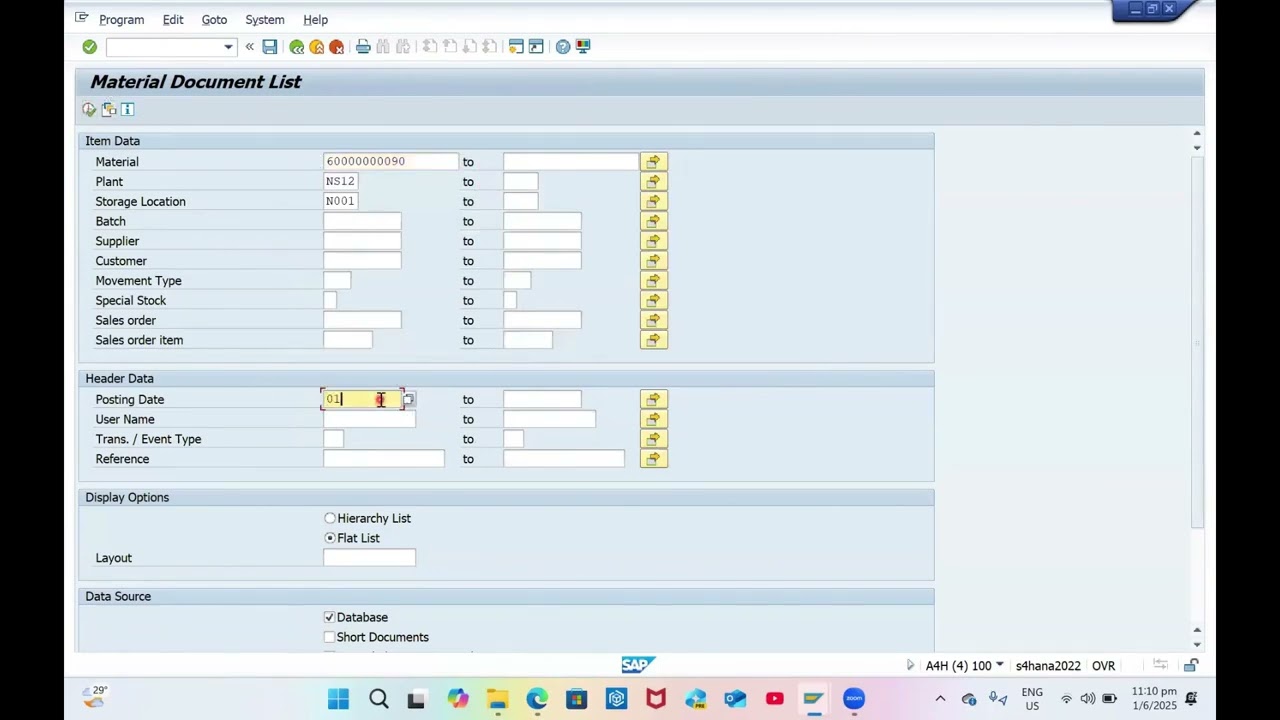The image size is (1280, 720).
Task: Open the System menu
Action: 265,19
